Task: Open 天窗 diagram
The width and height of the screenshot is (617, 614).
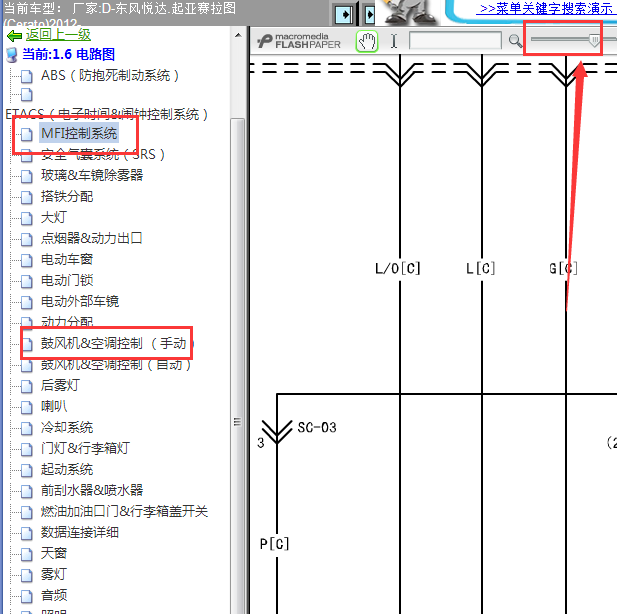Action: point(54,553)
